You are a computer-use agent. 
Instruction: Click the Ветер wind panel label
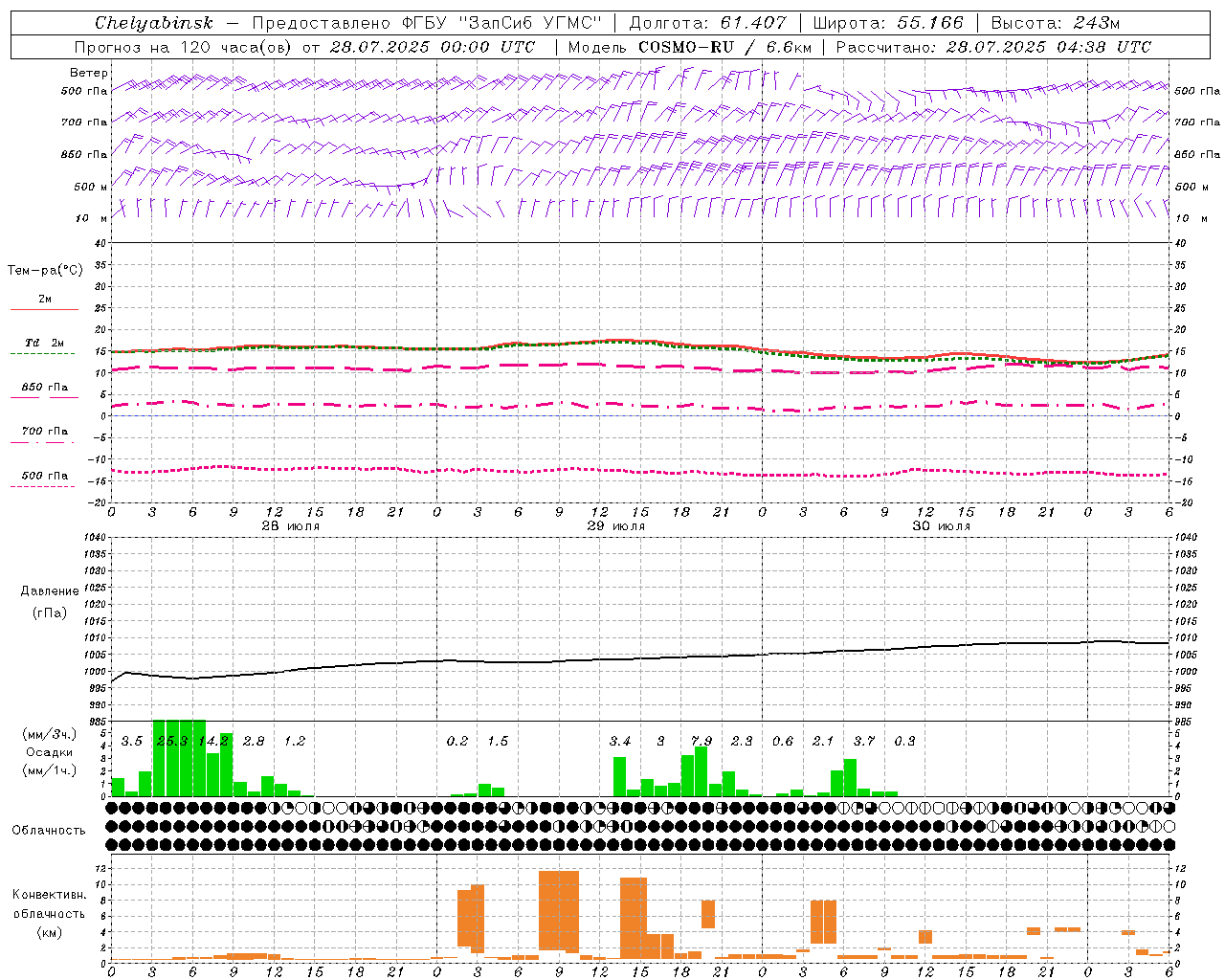pyautogui.click(x=89, y=73)
